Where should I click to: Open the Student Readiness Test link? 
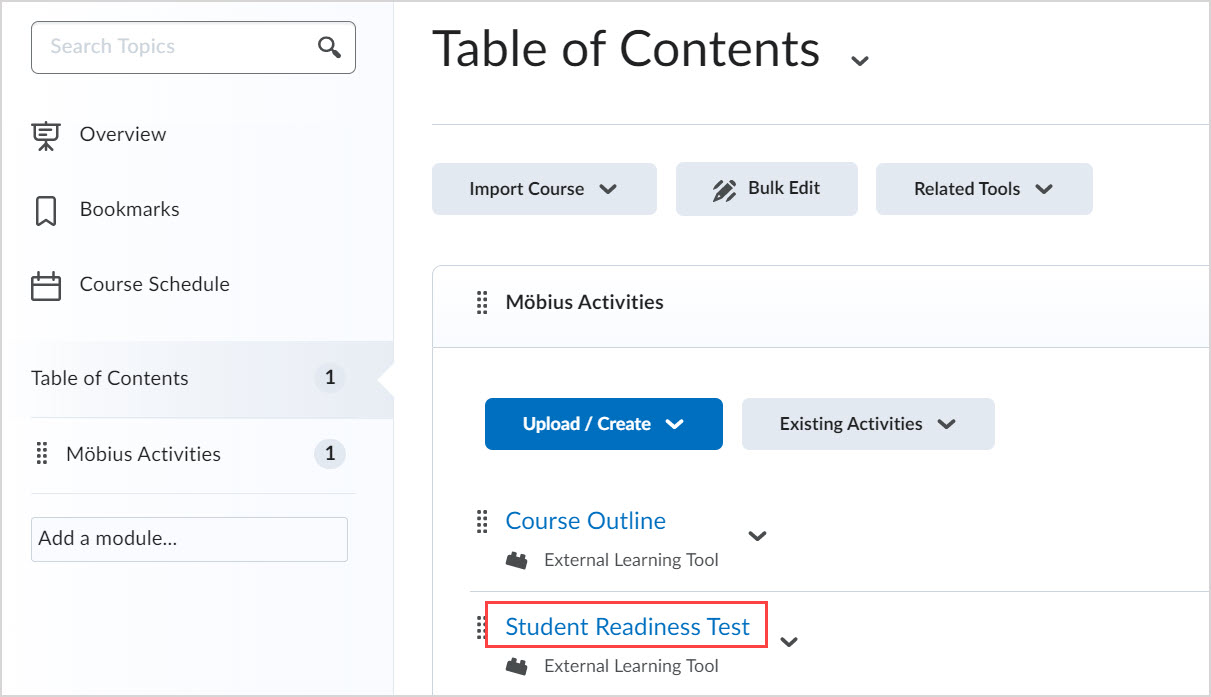click(627, 626)
